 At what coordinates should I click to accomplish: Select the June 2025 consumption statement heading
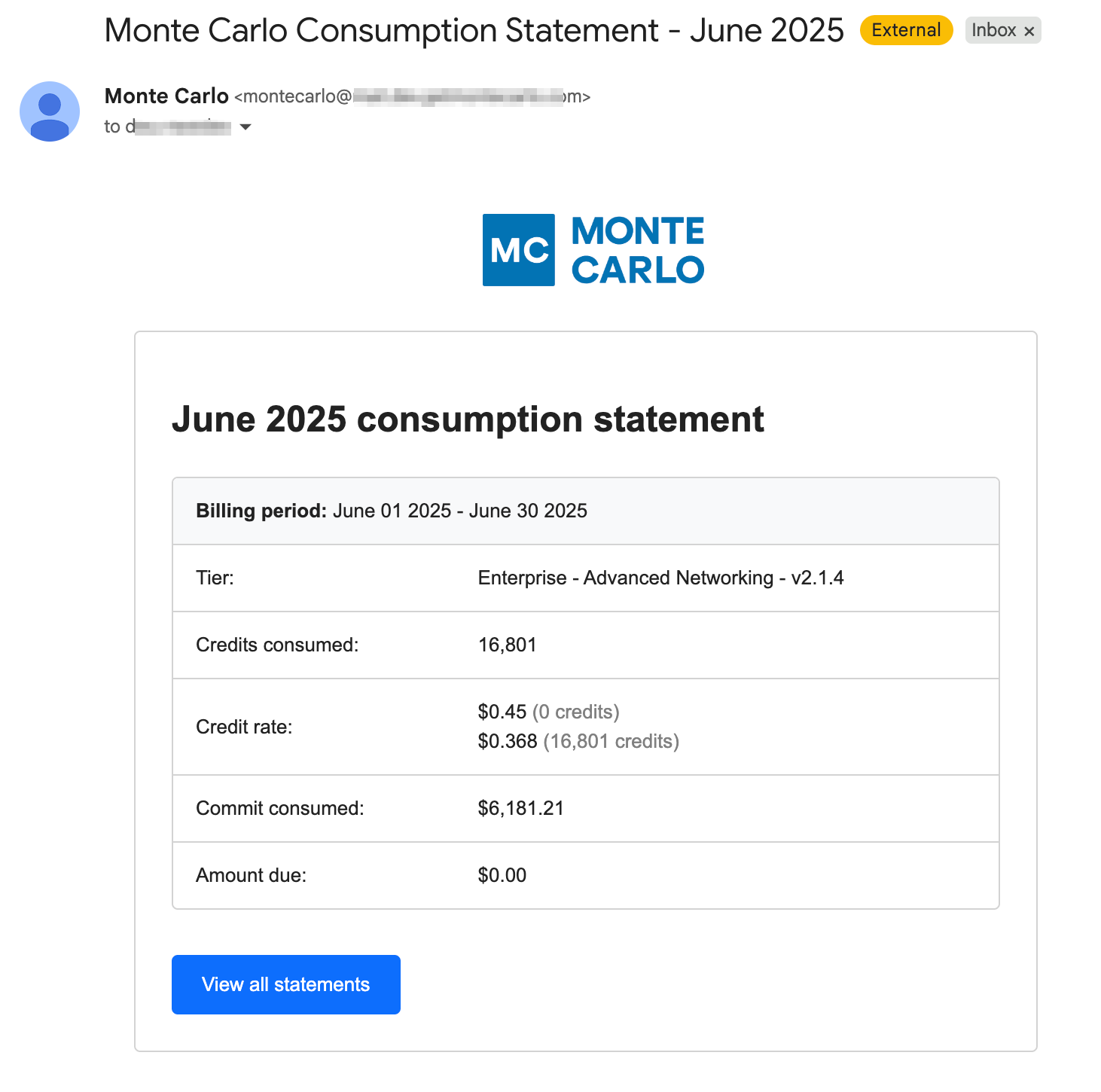(x=468, y=419)
